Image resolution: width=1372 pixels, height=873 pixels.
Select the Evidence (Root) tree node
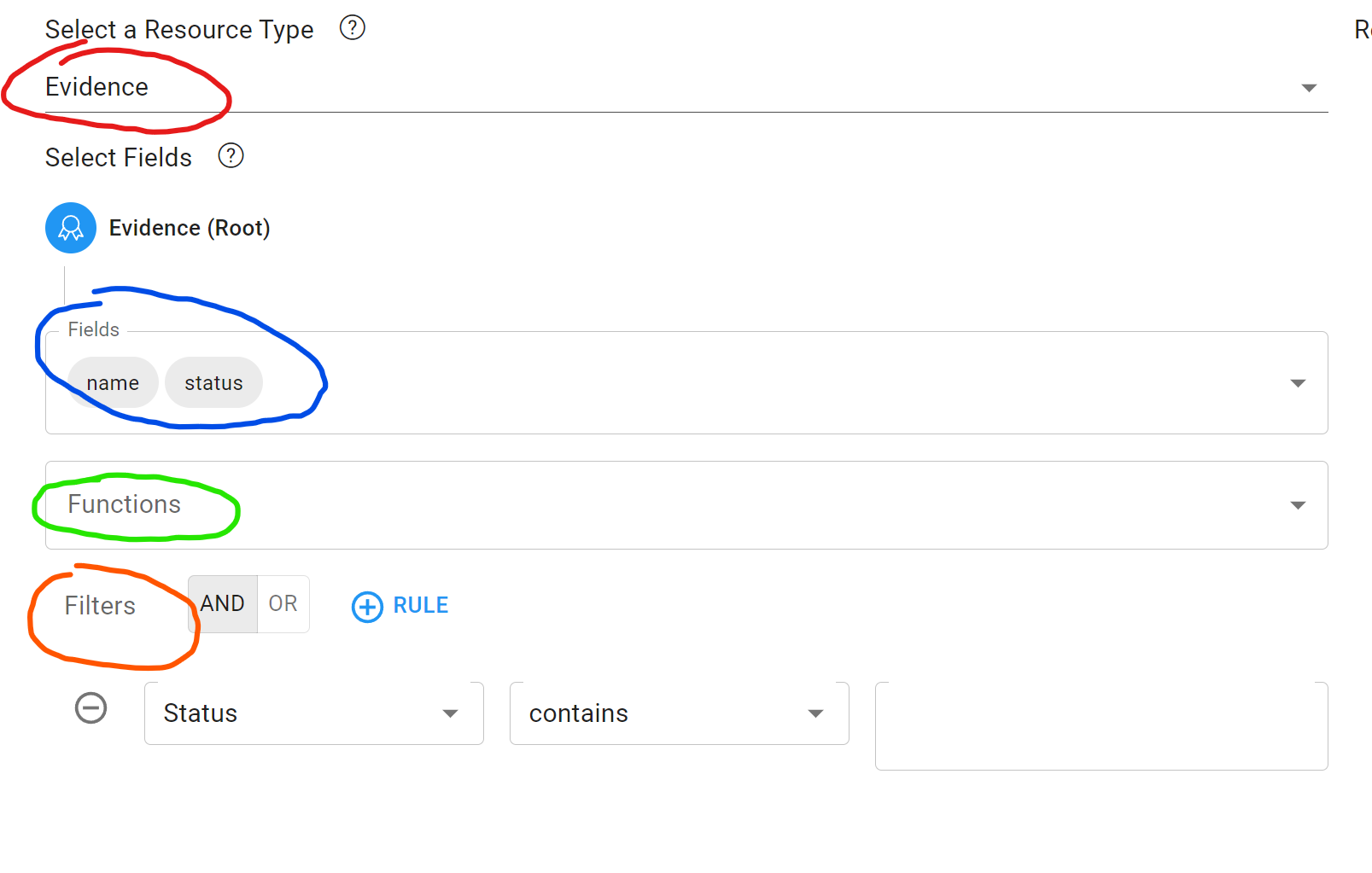tap(190, 228)
